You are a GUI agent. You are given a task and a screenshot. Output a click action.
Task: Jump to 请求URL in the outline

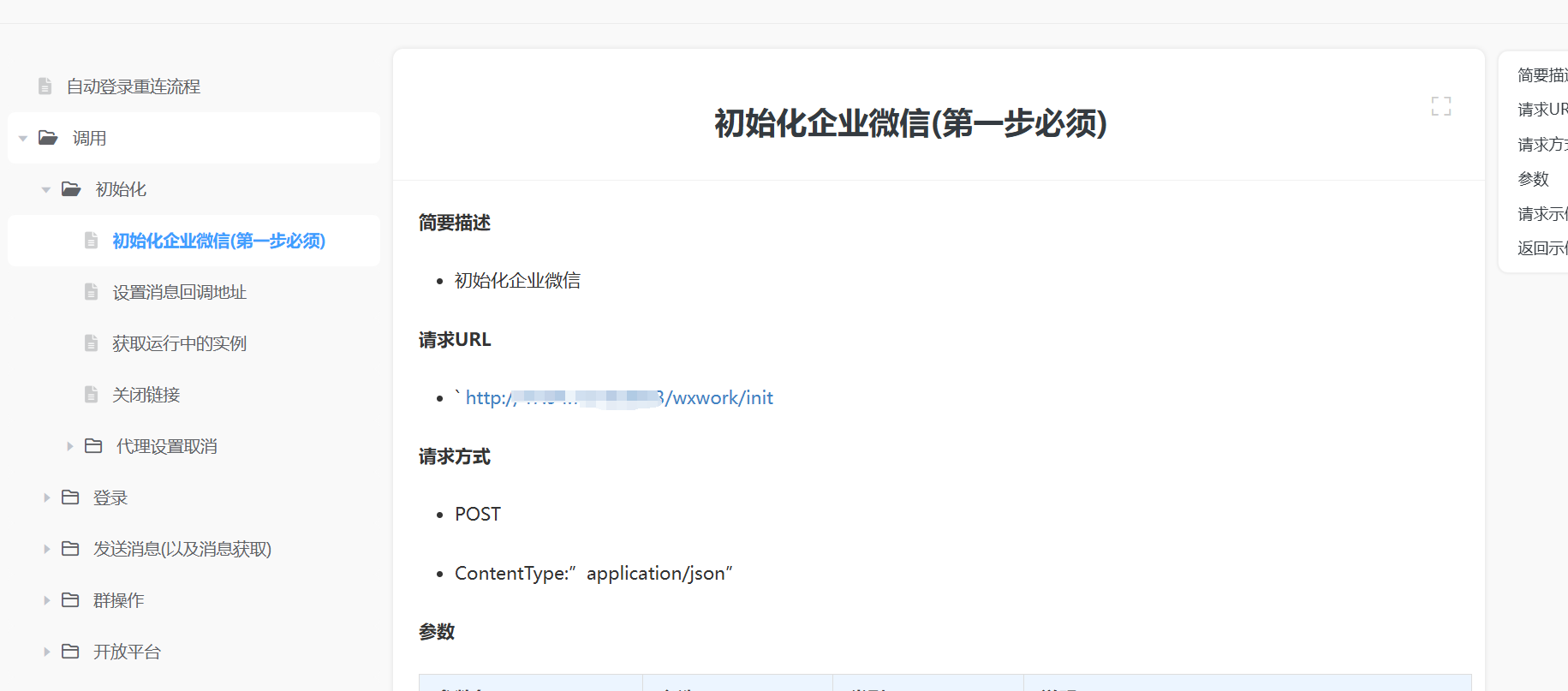(1542, 110)
